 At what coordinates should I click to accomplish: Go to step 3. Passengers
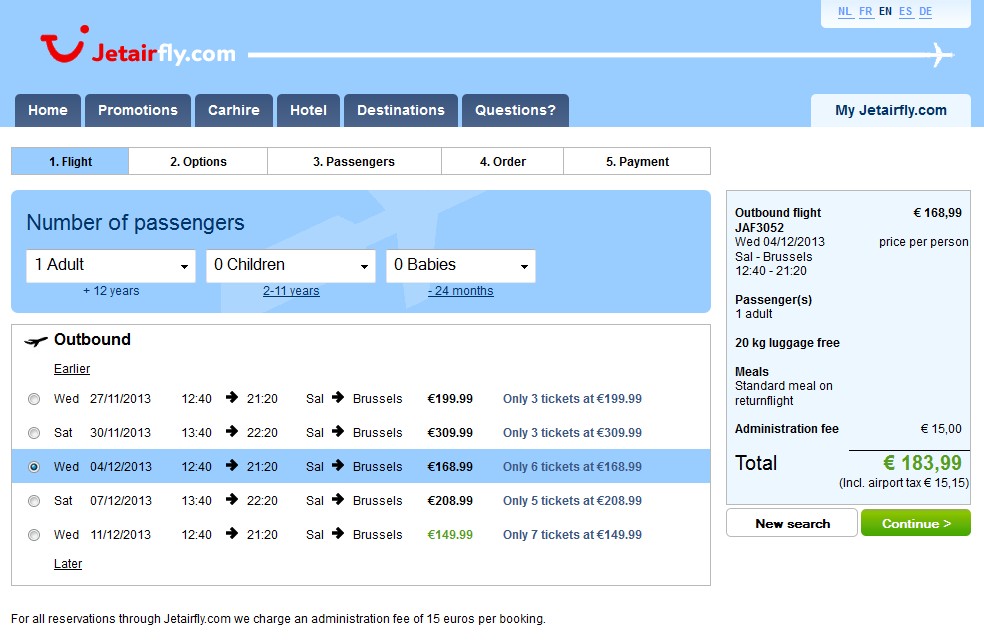pyautogui.click(x=354, y=161)
